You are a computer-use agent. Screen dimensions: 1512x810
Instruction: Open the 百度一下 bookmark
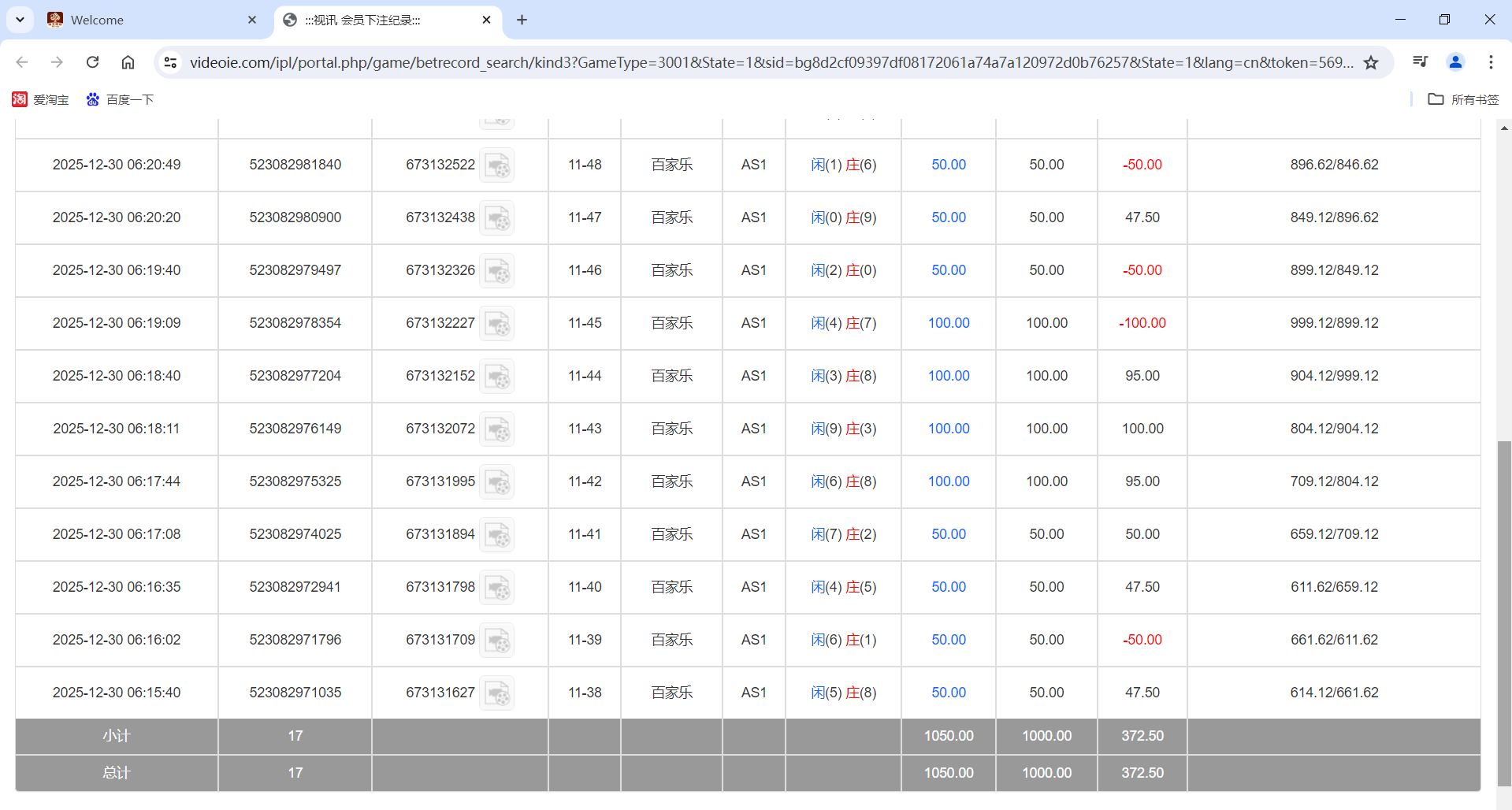pyautogui.click(x=120, y=99)
